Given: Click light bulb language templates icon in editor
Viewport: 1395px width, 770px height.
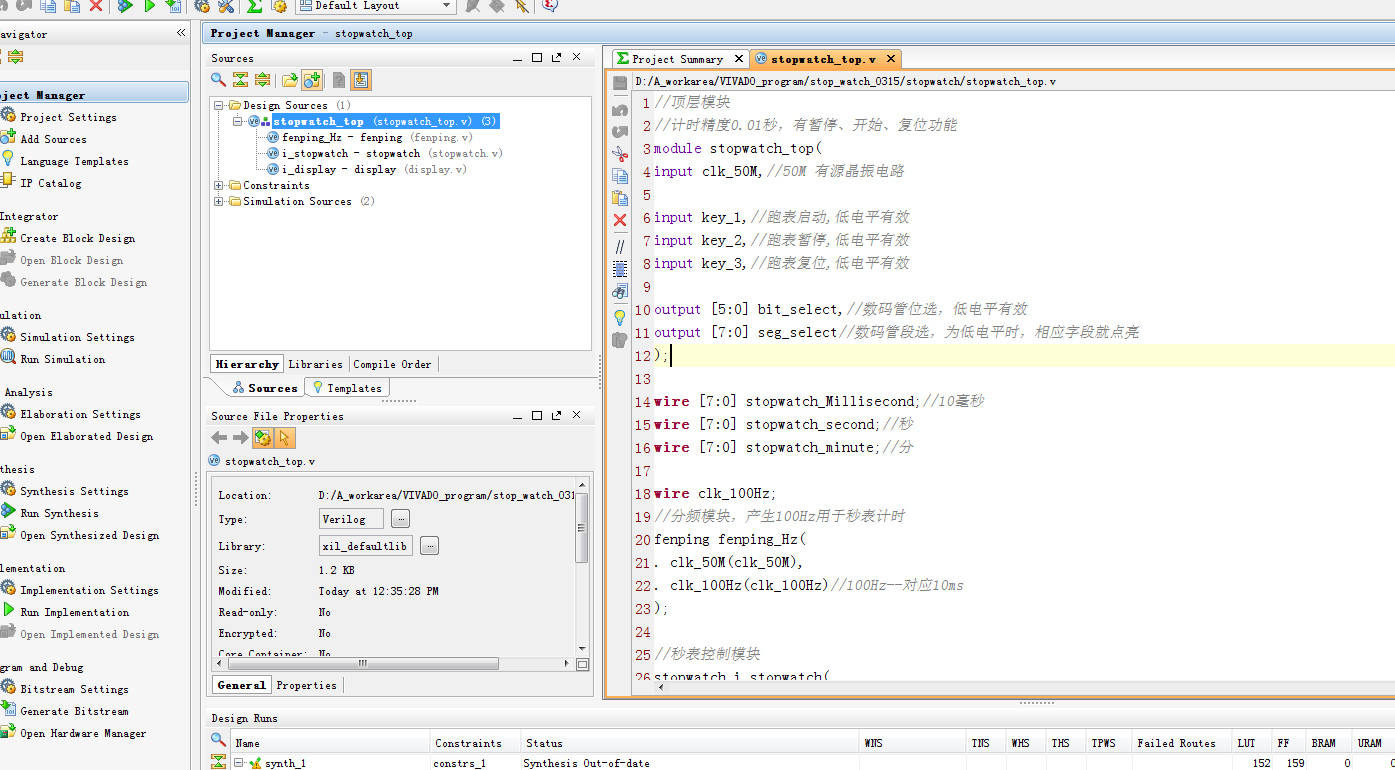Looking at the screenshot, I should tap(620, 318).
